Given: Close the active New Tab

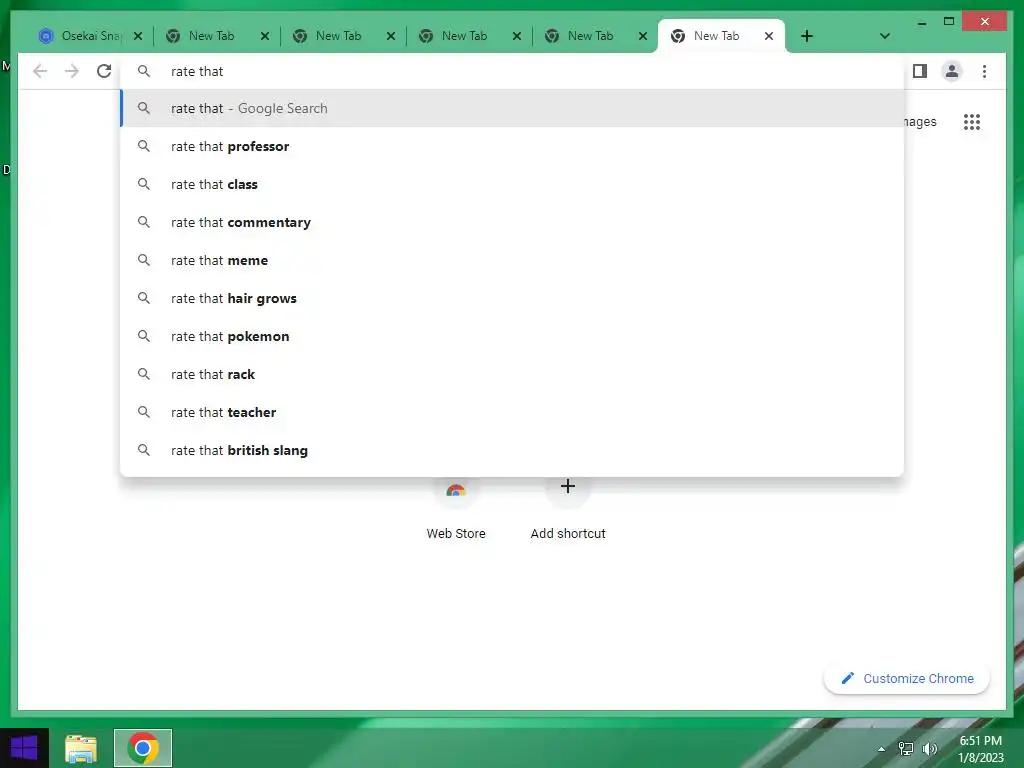Looking at the screenshot, I should point(769,36).
